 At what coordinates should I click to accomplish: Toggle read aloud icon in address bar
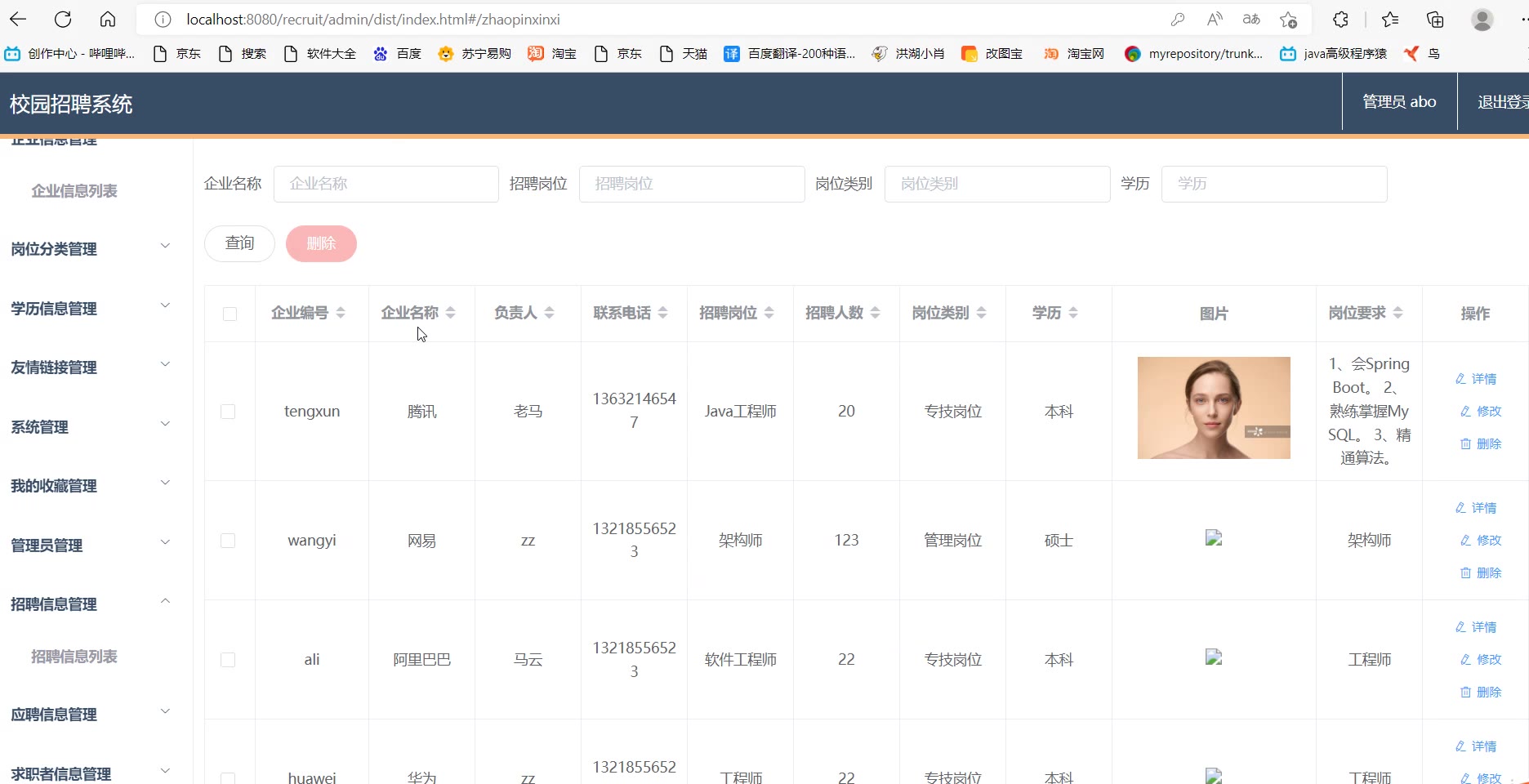(x=1215, y=20)
